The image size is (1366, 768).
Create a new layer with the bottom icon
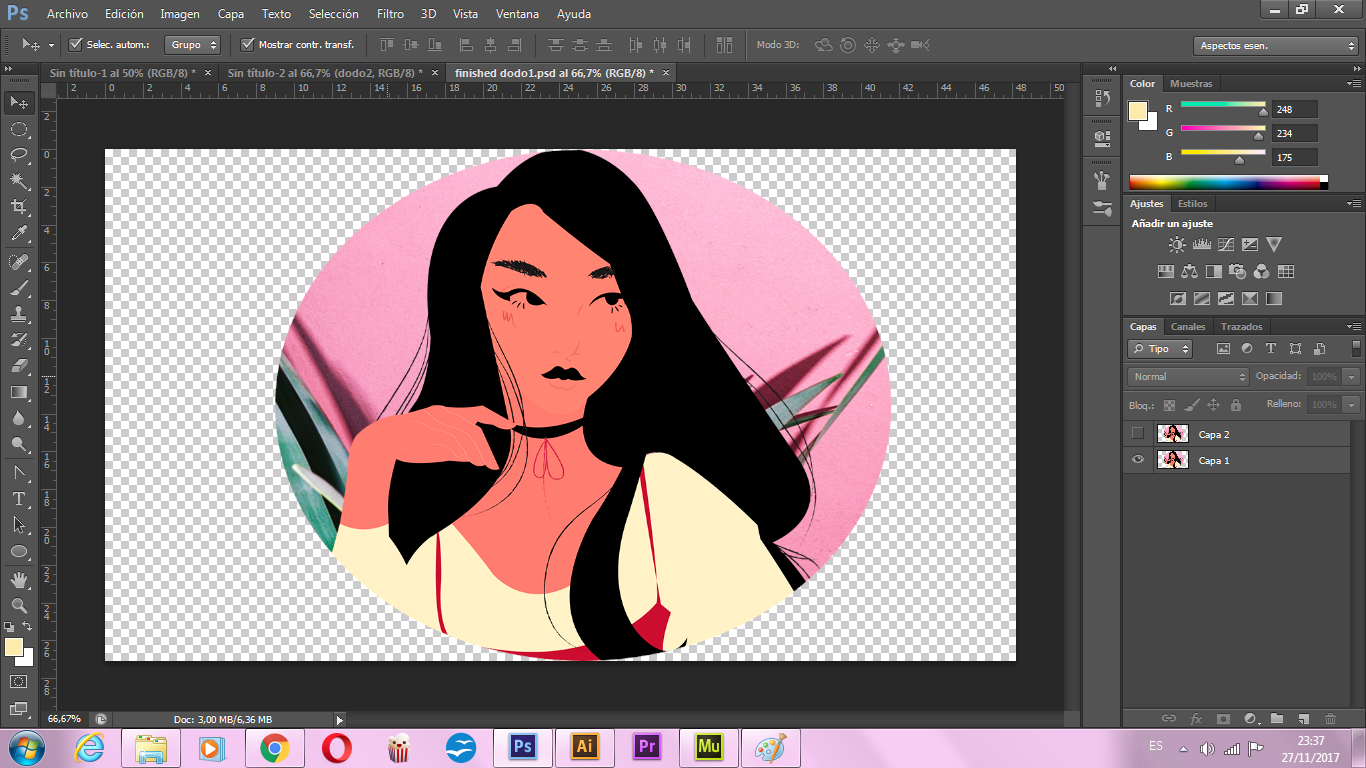click(1303, 718)
